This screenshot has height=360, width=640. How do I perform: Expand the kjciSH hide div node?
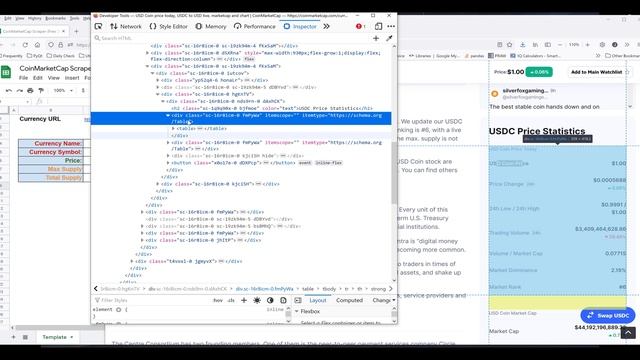(x=168, y=156)
